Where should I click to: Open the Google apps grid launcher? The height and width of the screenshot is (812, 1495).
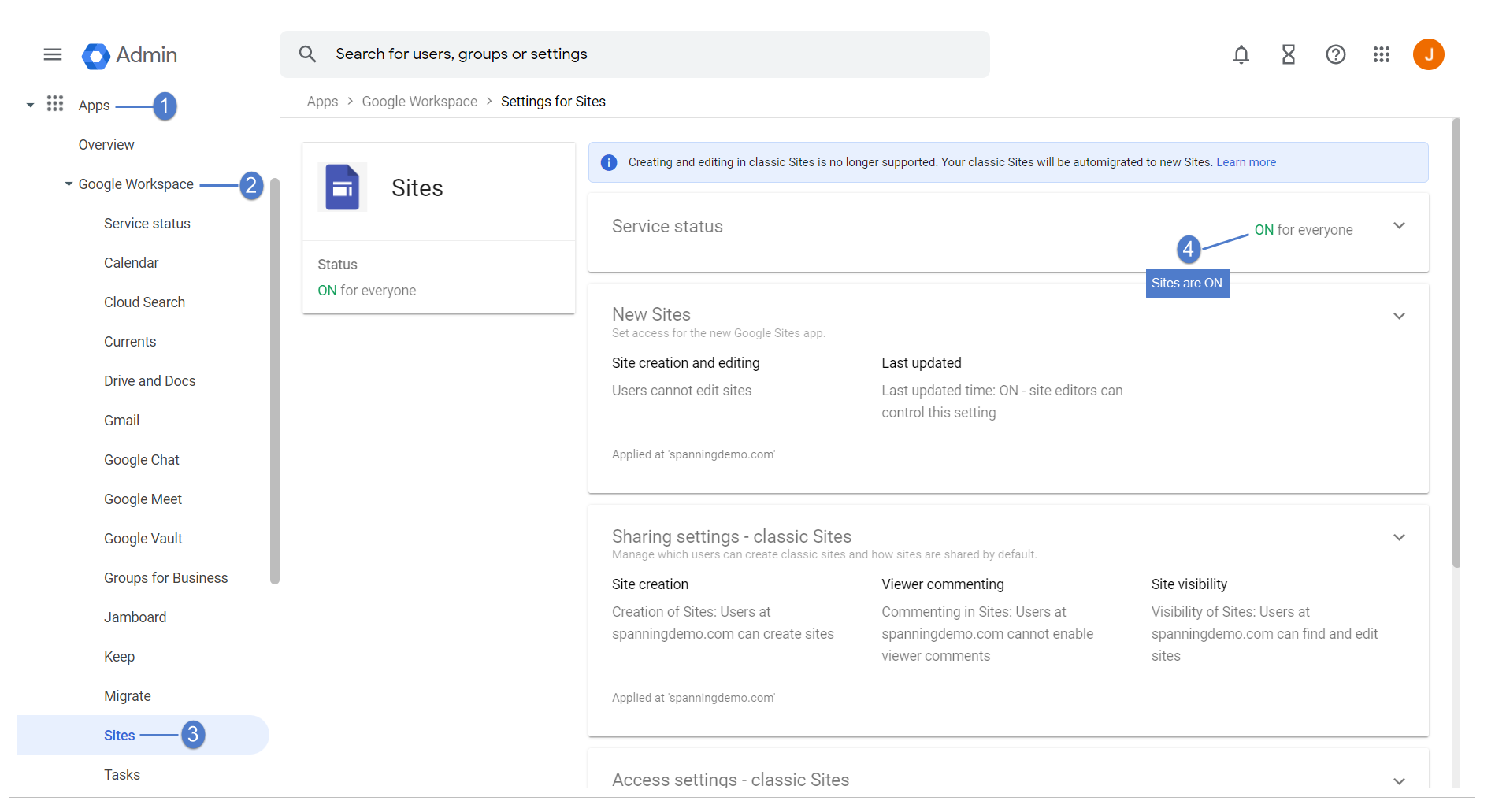[x=1382, y=54]
